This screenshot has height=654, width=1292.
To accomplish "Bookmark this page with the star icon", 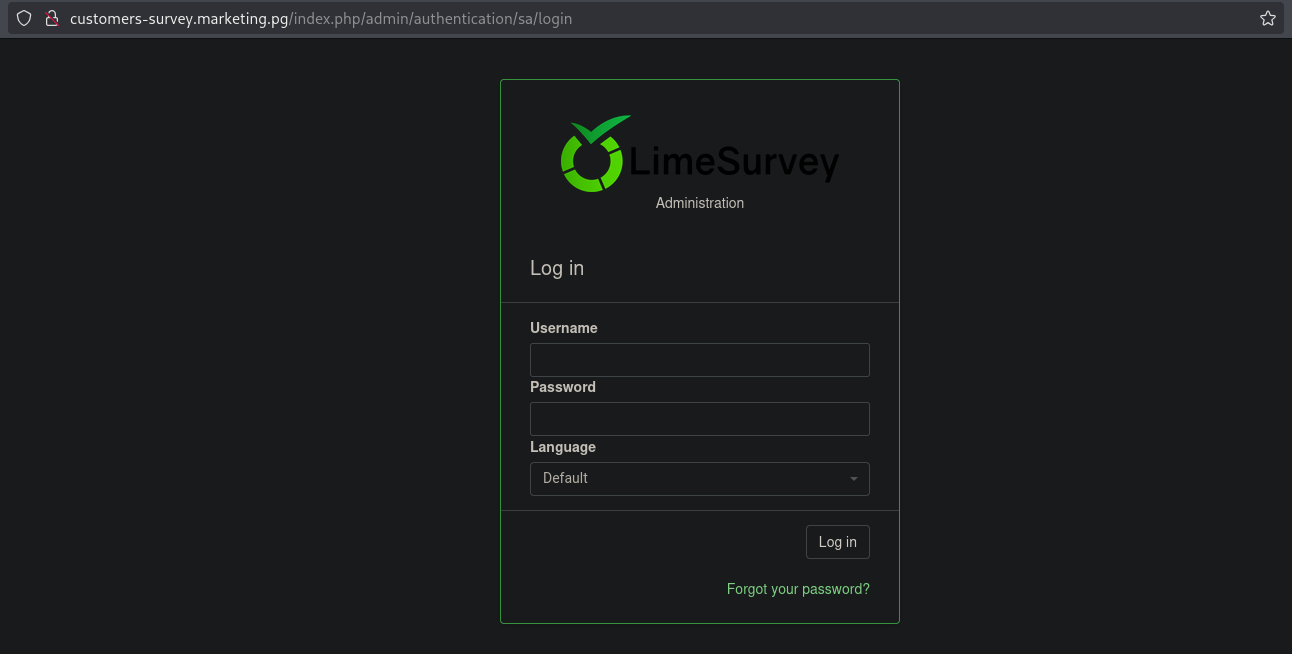I will pyautogui.click(x=1267, y=18).
